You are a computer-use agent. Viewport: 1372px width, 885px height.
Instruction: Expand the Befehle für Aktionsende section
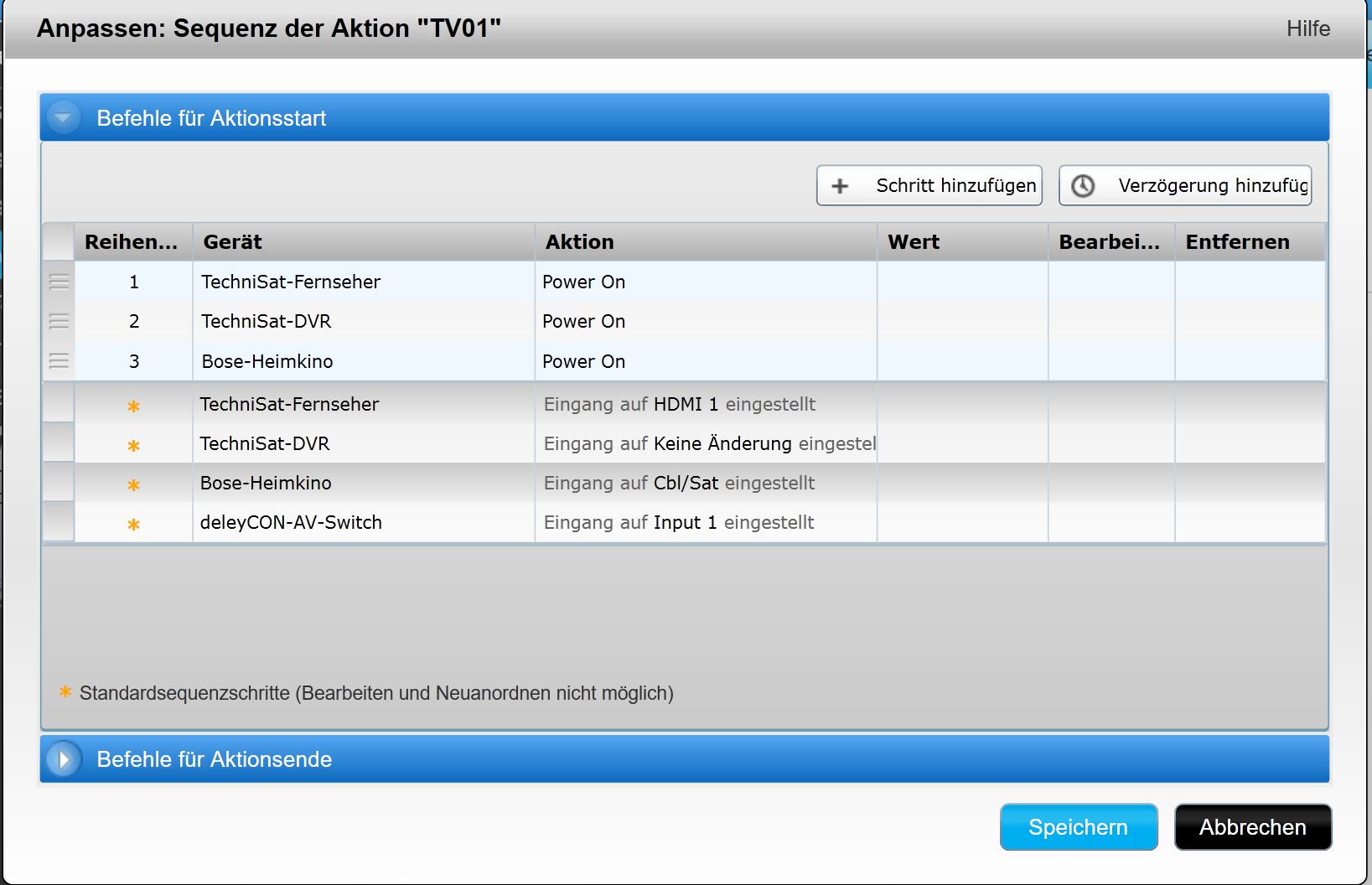pos(64,759)
